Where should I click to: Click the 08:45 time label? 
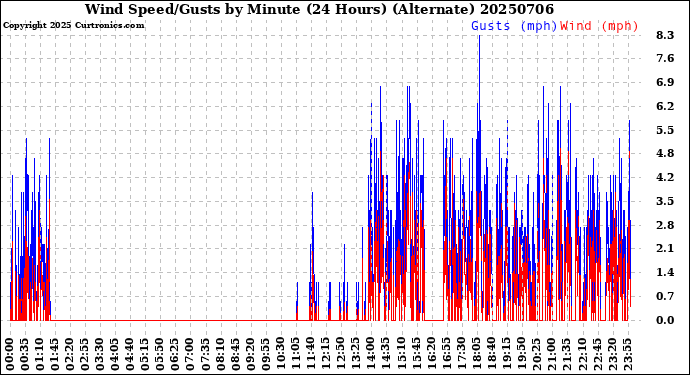coord(236,354)
